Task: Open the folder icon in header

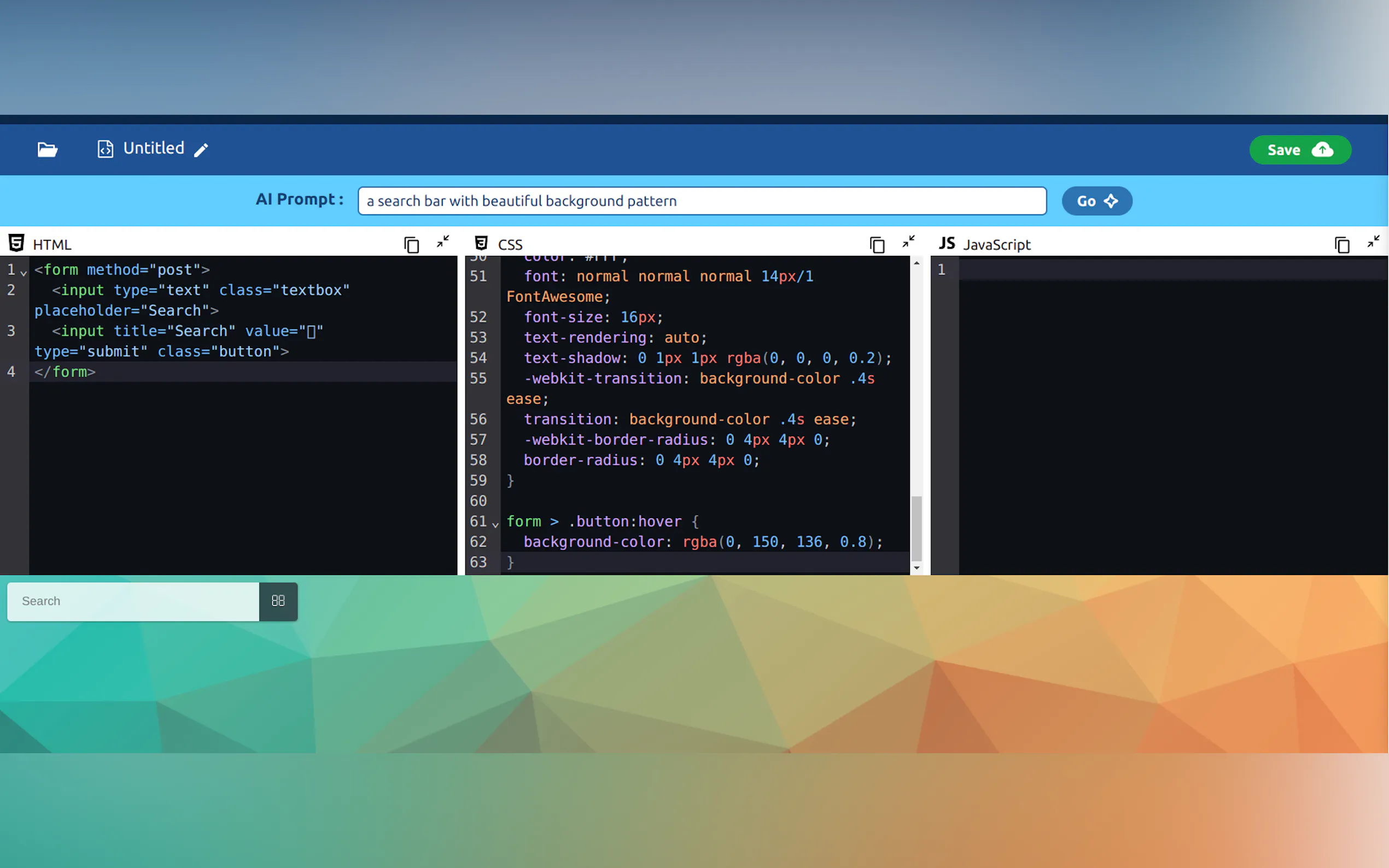Action: [47, 150]
